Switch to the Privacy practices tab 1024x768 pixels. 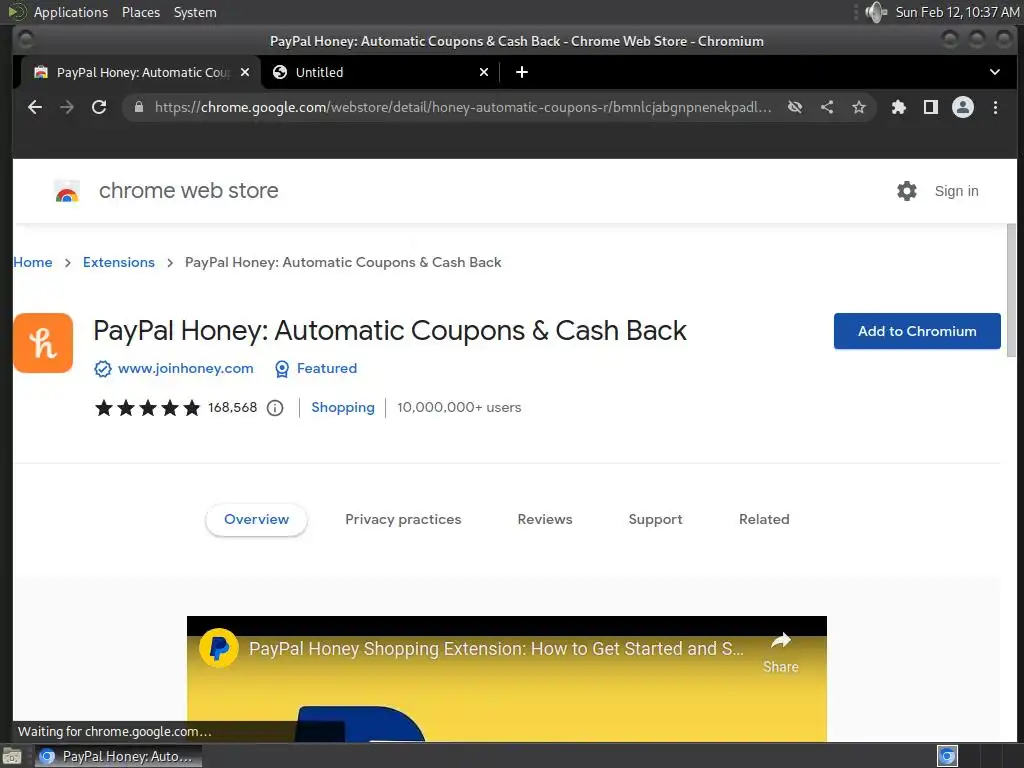[403, 520]
